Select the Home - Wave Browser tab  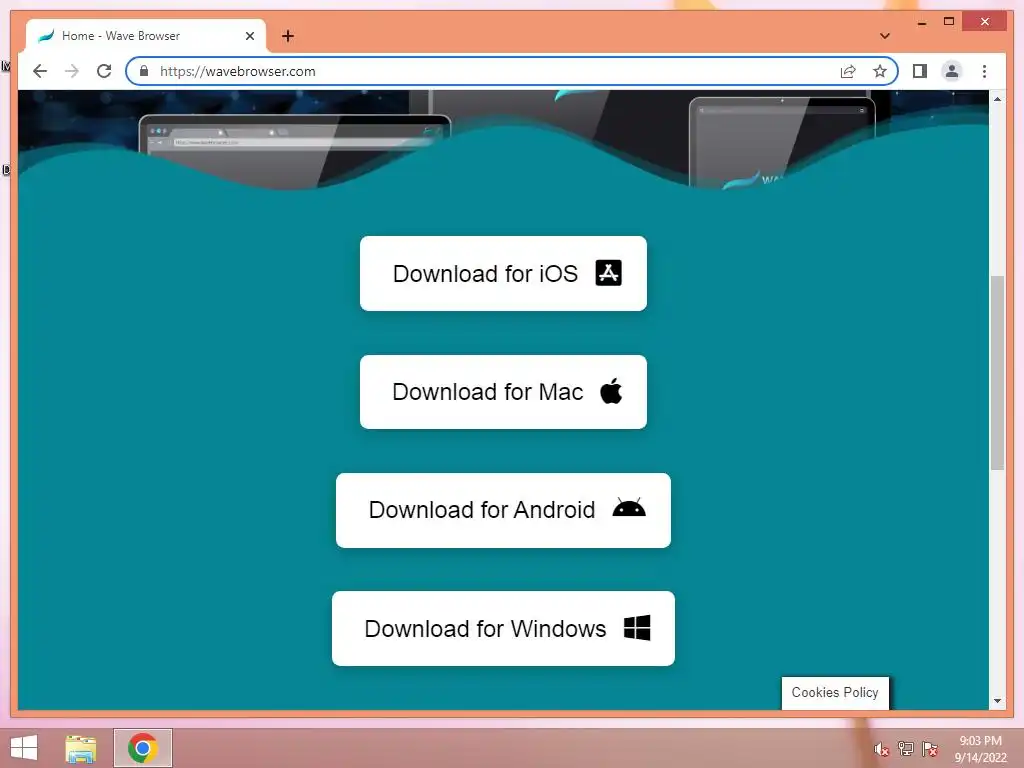146,36
